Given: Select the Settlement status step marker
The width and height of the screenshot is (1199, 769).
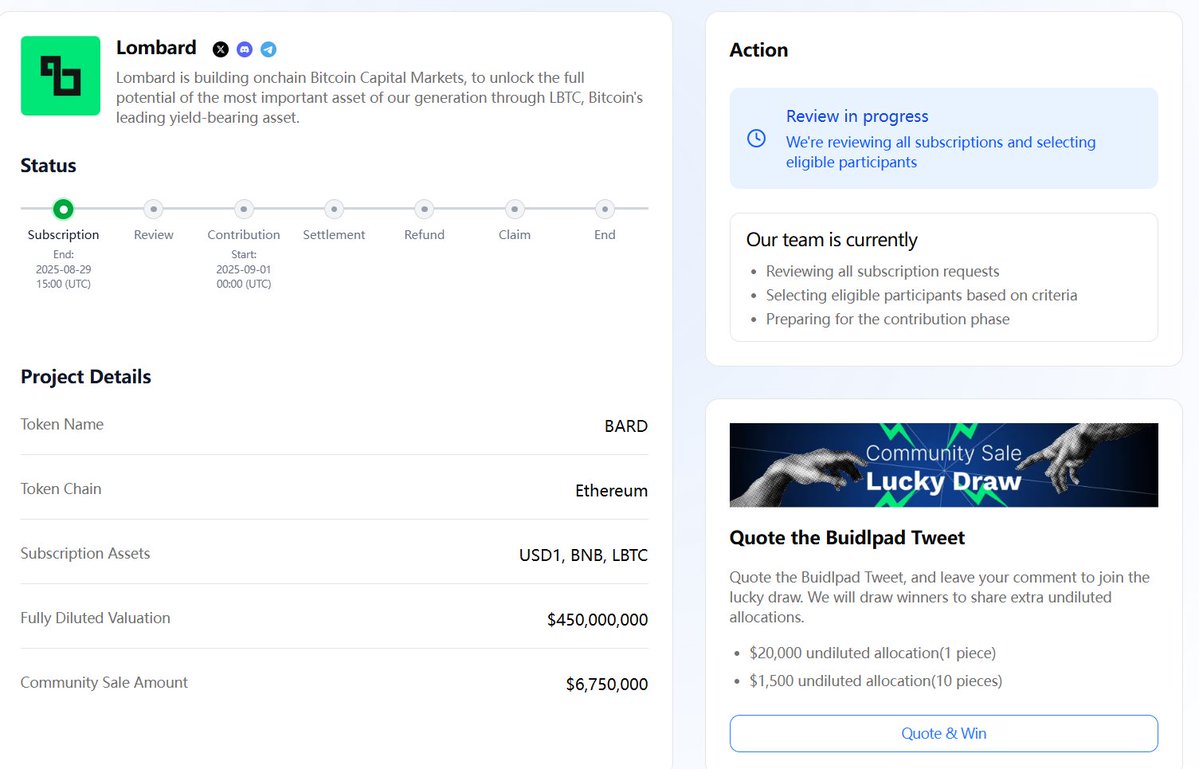Looking at the screenshot, I should coord(334,209).
